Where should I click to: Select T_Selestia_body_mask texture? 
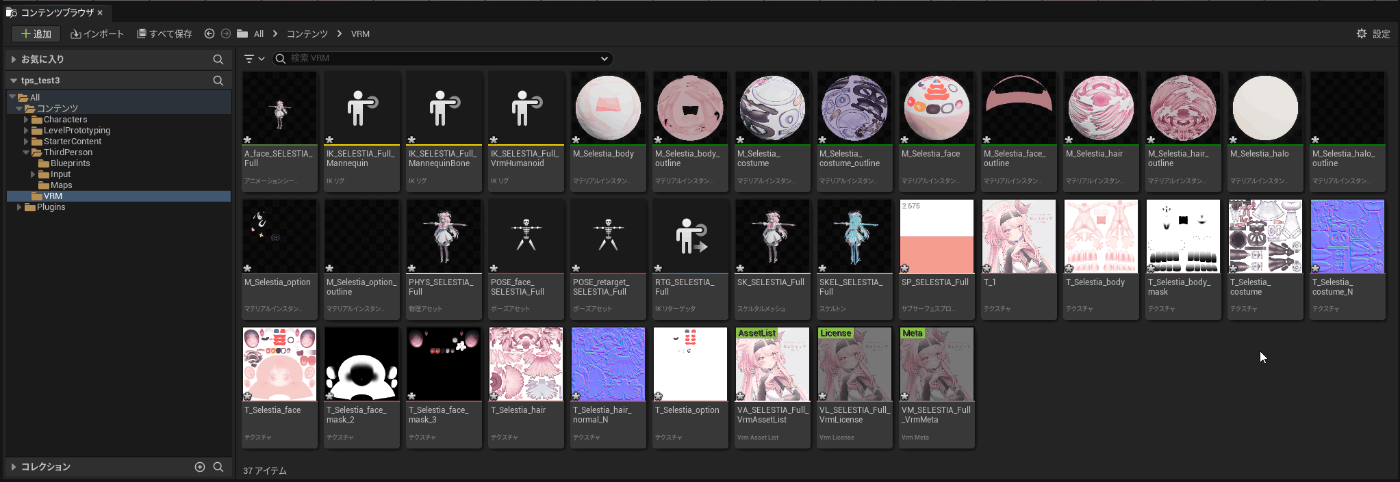[x=1182, y=259]
